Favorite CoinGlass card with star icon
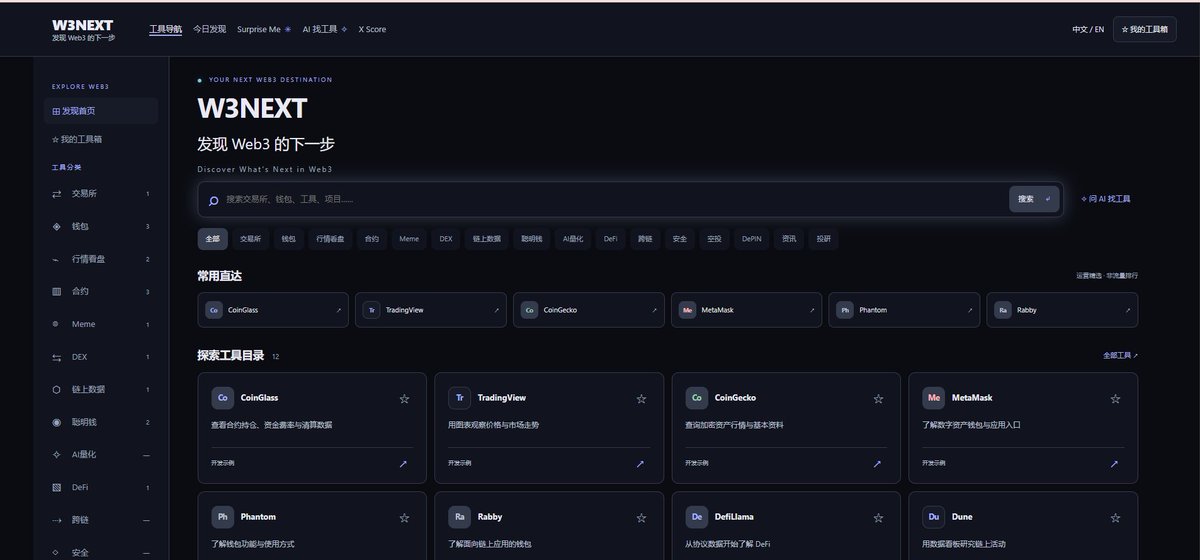This screenshot has width=1200, height=560. pyautogui.click(x=404, y=398)
